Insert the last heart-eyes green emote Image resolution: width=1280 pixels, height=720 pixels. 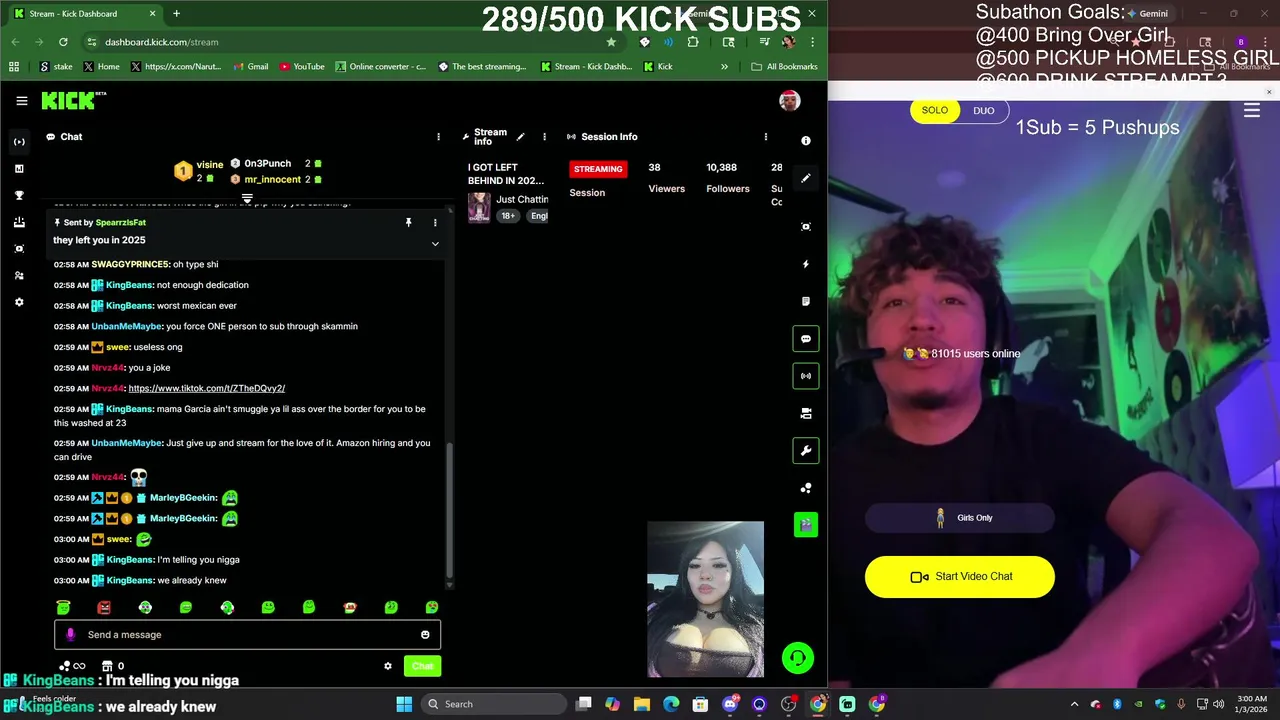(432, 607)
